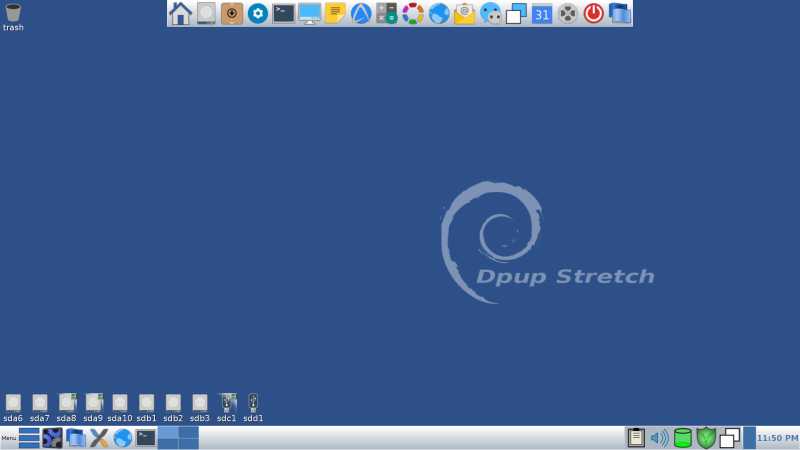
Task: Click the green firewall shield tray icon
Action: coord(706,438)
